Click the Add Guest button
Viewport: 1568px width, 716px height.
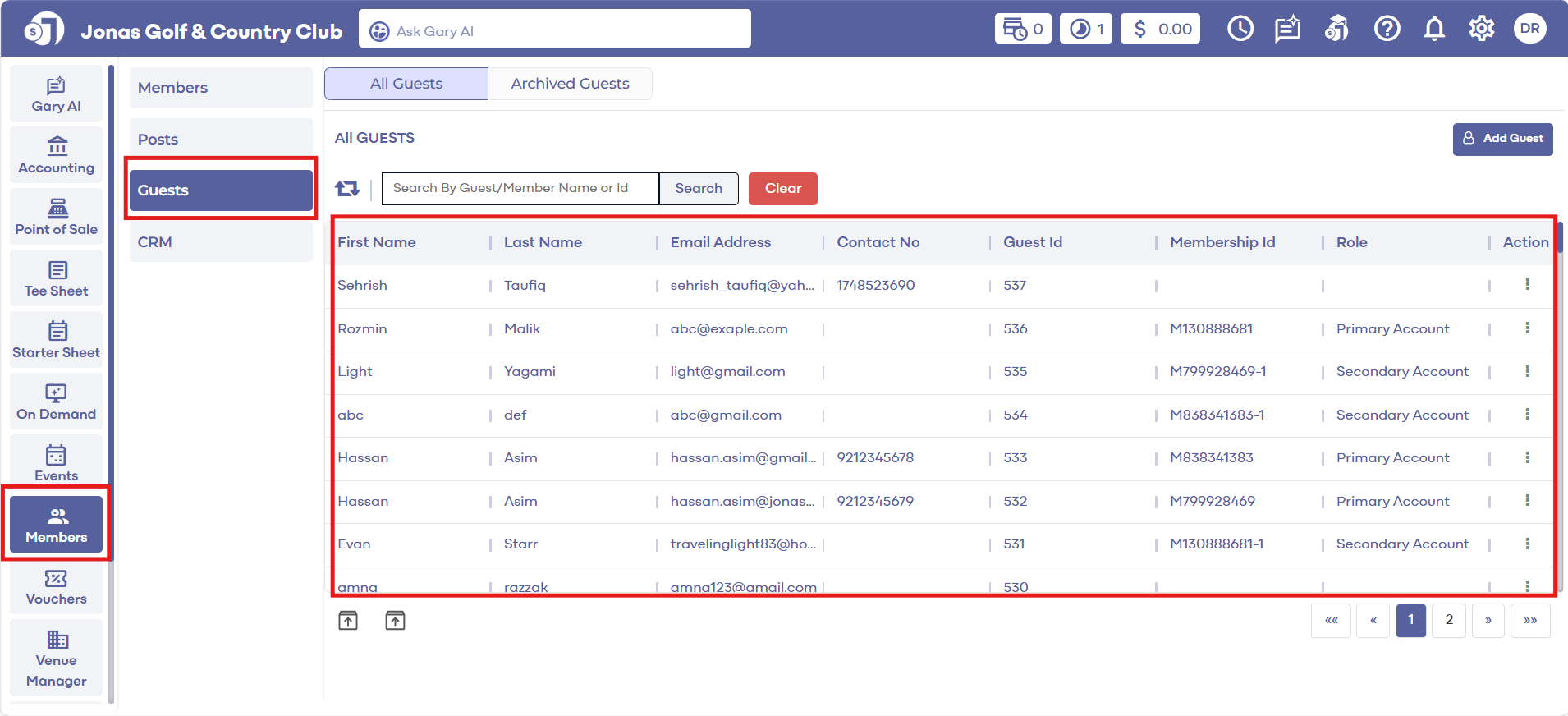point(1502,139)
